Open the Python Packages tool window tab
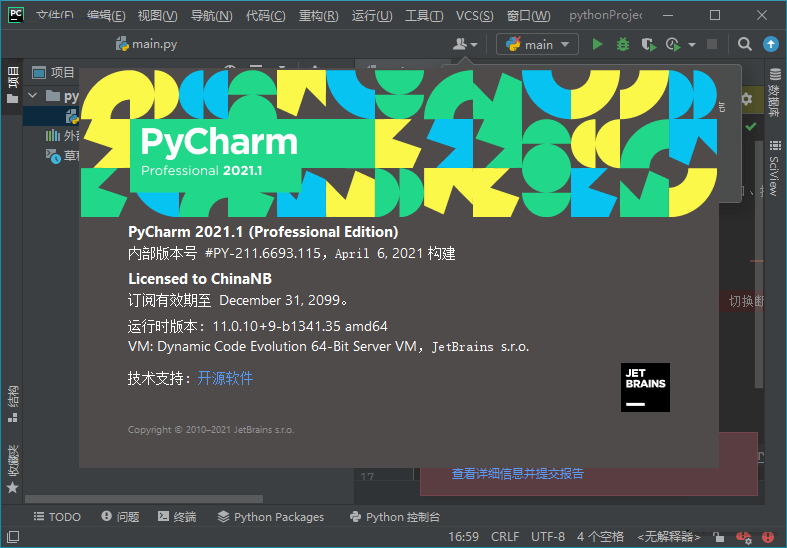 271,516
